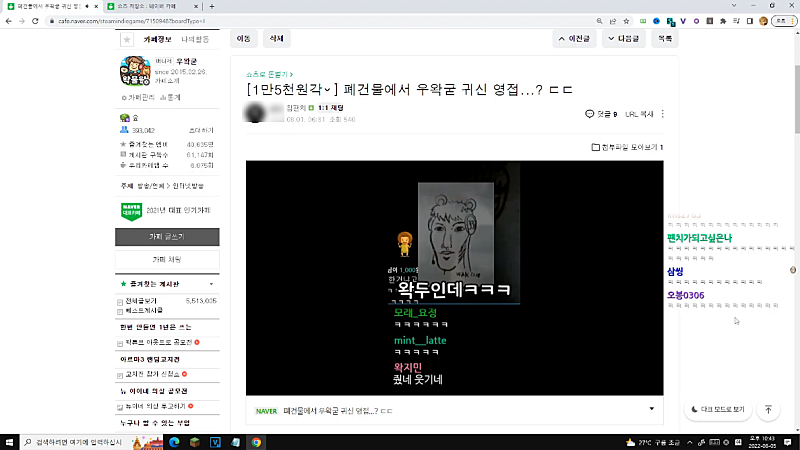Open the Chrome profile avatar icon
This screenshot has width=800, height=450.
click(x=763, y=20)
